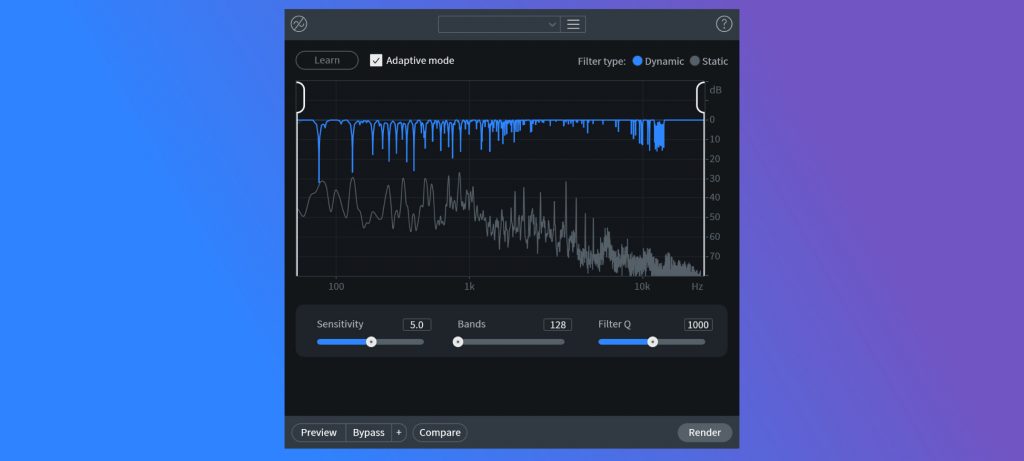Select the Static filter type
This screenshot has height=461, width=1024.
(694, 61)
